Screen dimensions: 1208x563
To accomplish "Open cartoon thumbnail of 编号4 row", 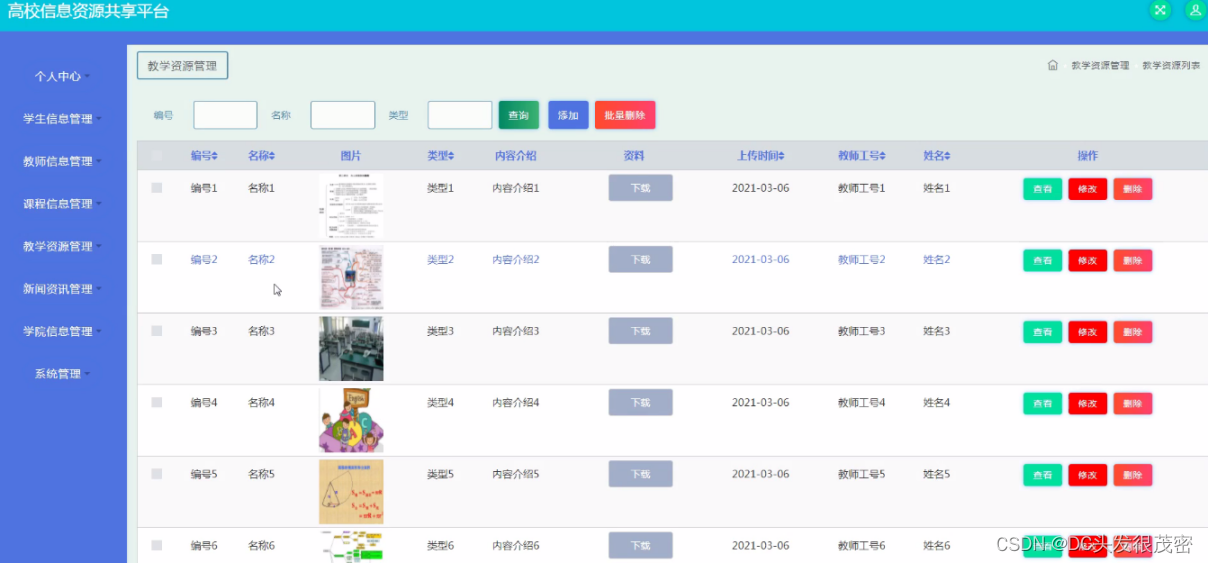I will coord(351,420).
